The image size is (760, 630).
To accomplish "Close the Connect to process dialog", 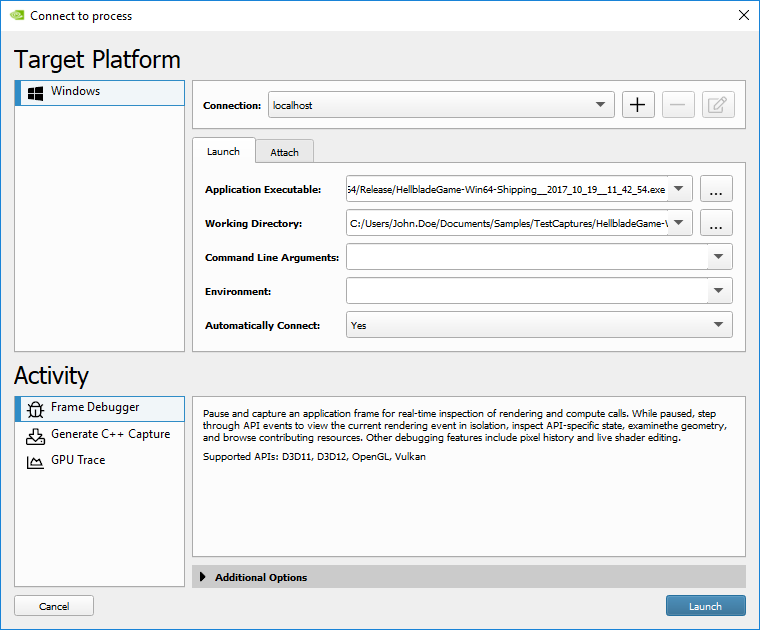I will tap(742, 15).
